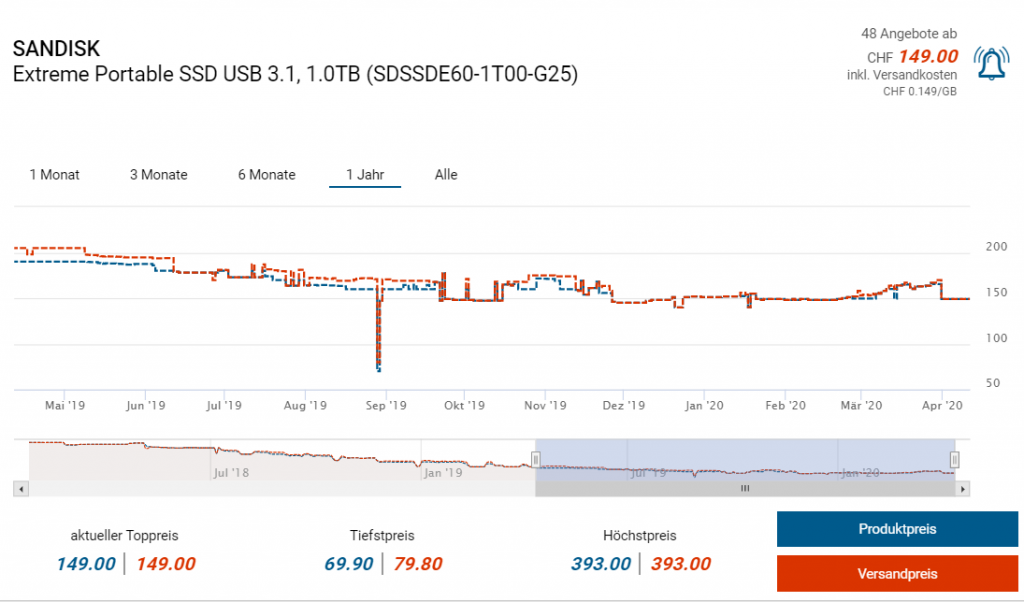Switch to the 3 Monate range

tap(158, 175)
